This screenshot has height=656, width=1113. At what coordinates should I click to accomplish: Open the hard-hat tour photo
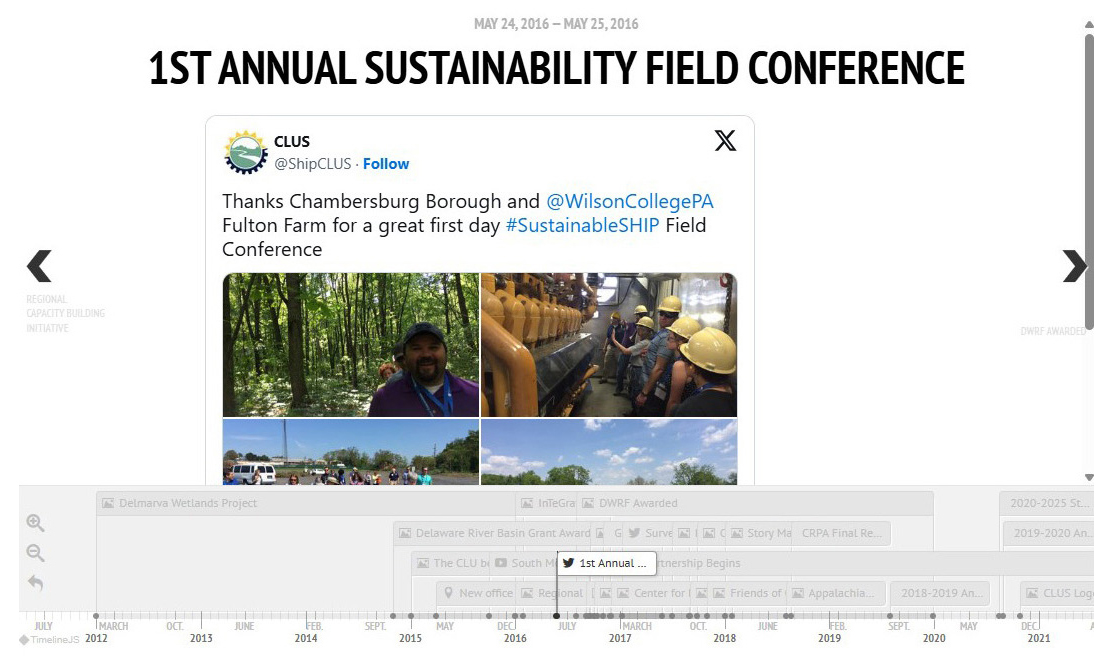609,345
